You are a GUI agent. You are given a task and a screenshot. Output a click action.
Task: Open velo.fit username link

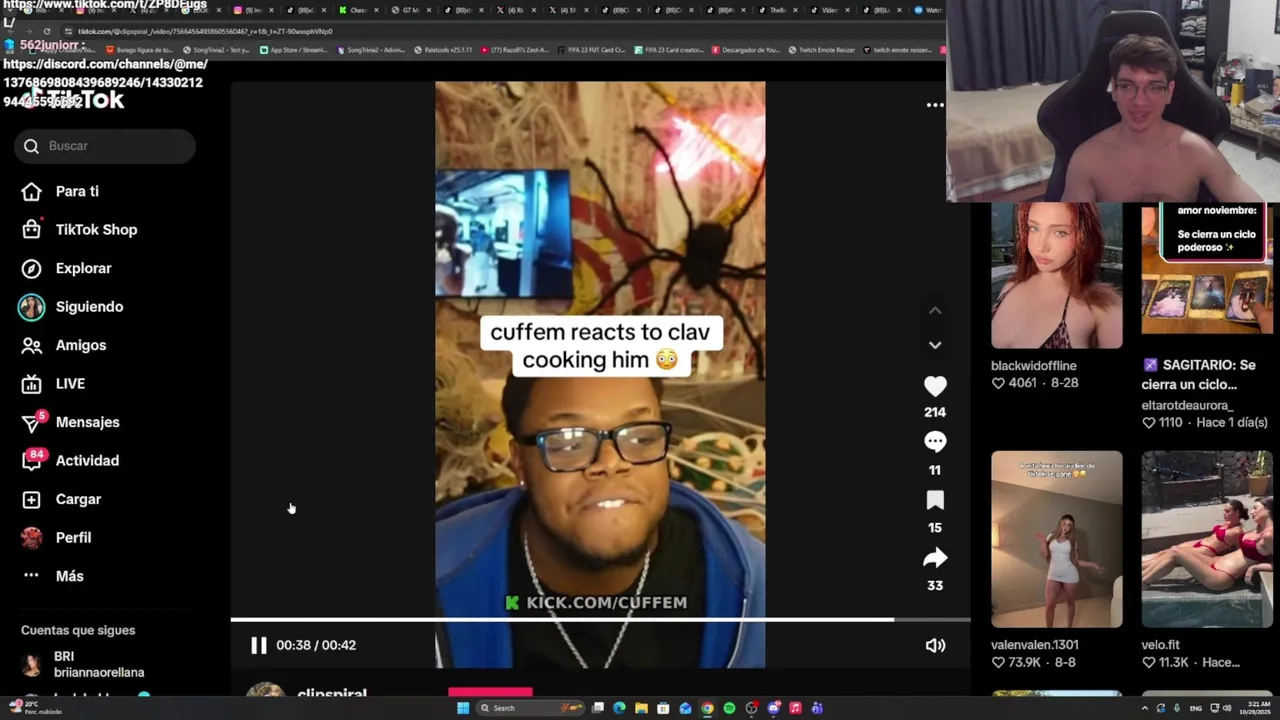click(x=1160, y=645)
